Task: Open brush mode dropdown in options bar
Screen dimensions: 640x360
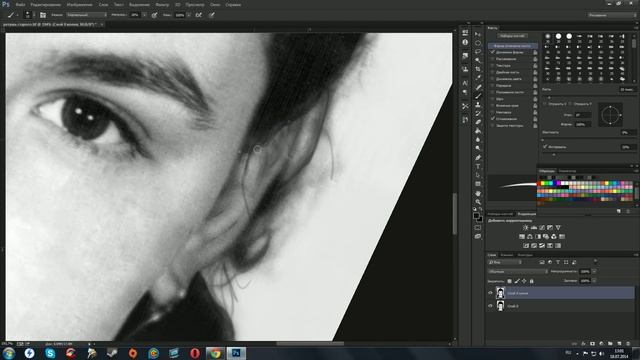Action: click(x=87, y=15)
